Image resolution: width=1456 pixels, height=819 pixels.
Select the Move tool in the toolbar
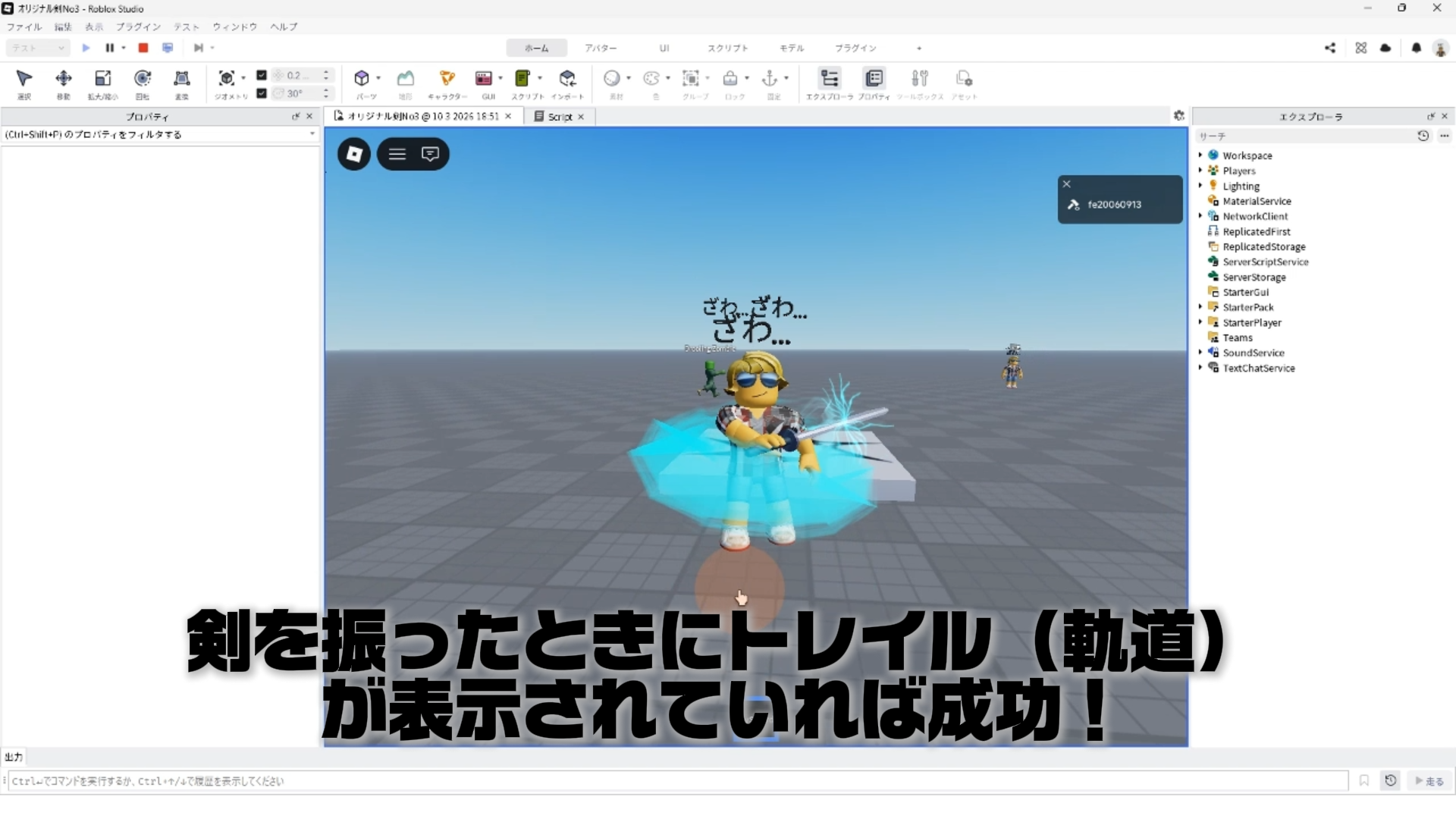64,79
